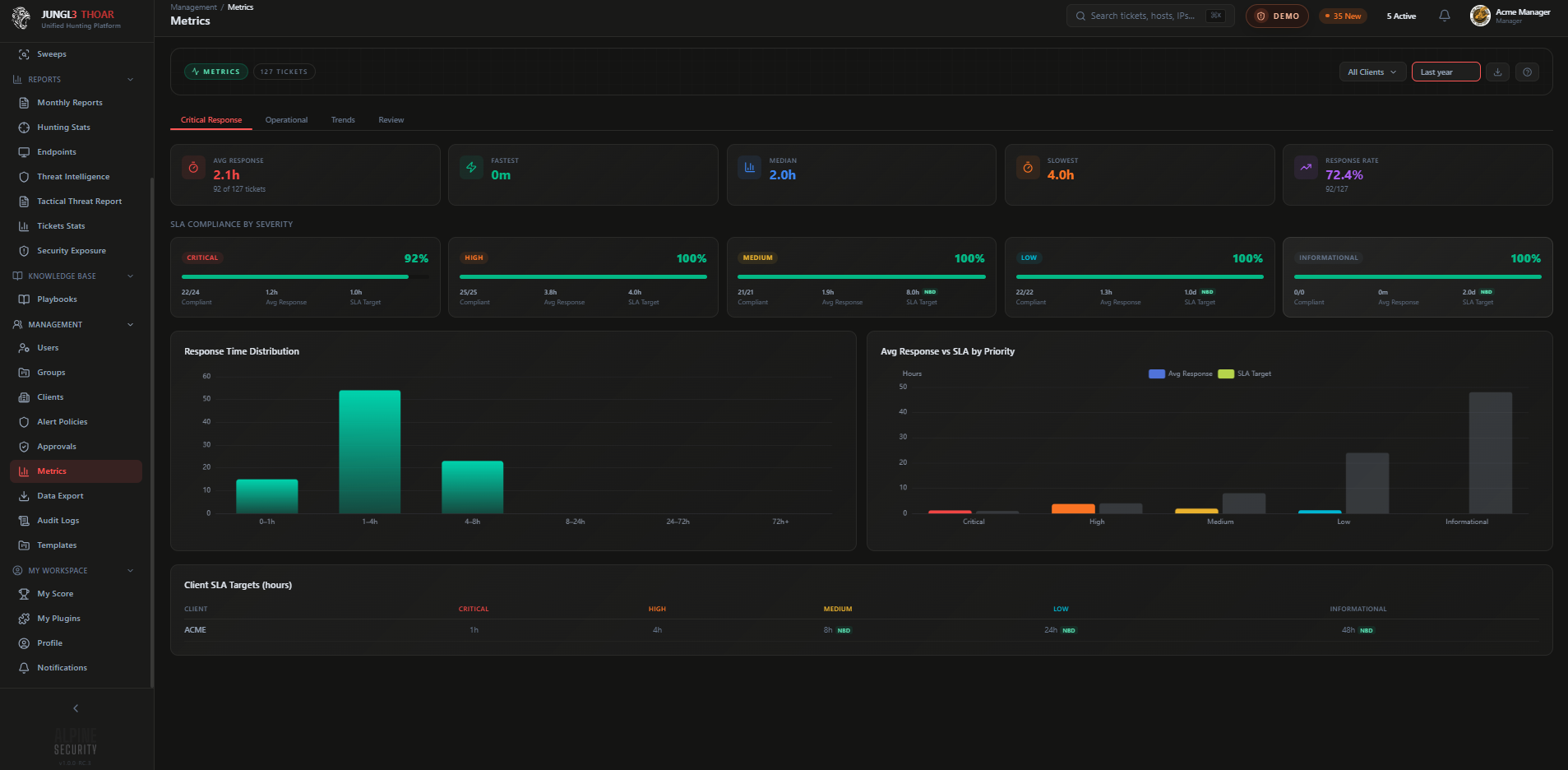
Task: Open Users management page
Action: pyautogui.click(x=76, y=348)
